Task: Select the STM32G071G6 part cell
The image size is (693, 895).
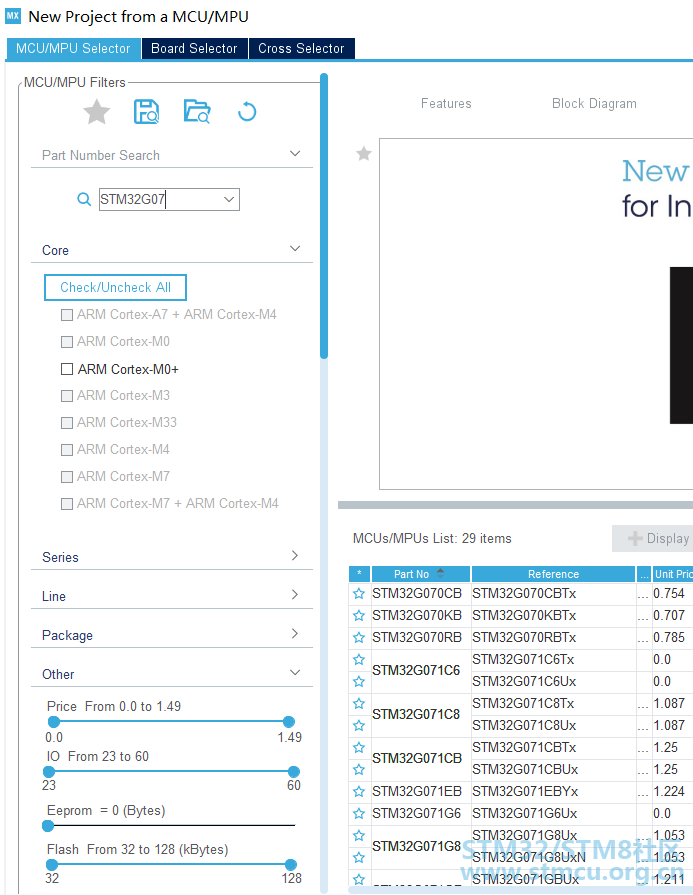Action: (420, 813)
